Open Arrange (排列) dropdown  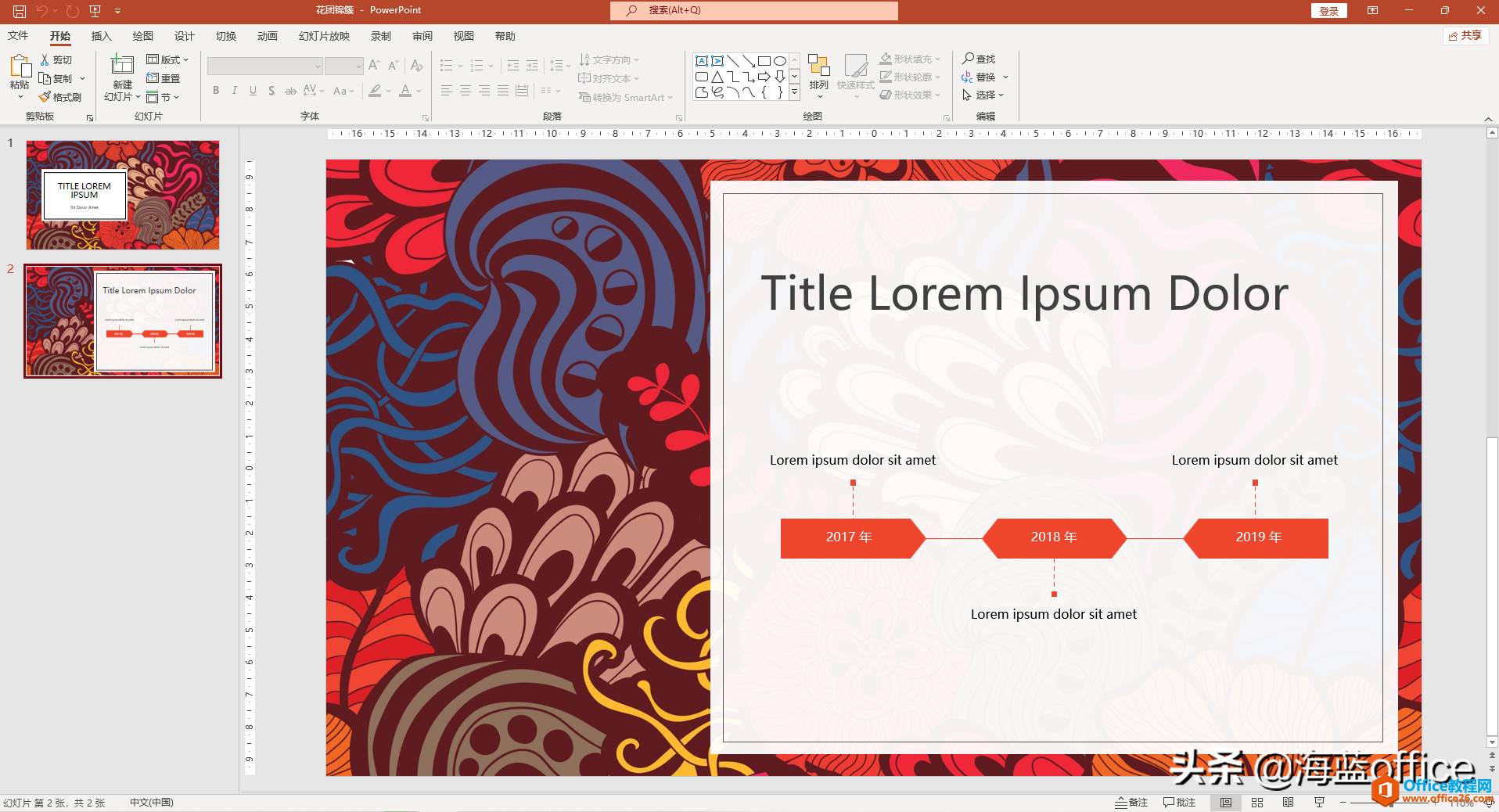pyautogui.click(x=819, y=77)
